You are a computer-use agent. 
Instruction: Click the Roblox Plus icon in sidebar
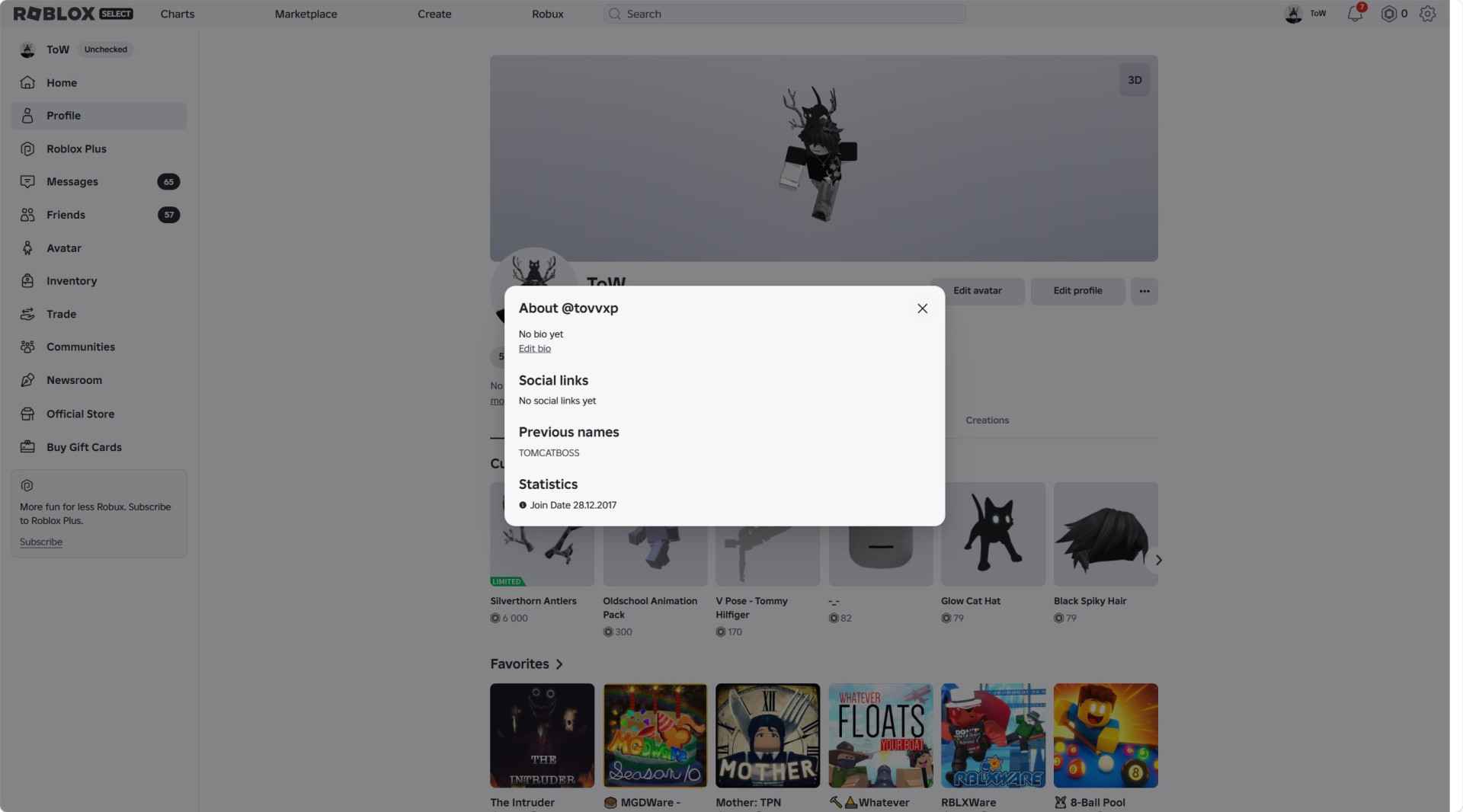27,149
